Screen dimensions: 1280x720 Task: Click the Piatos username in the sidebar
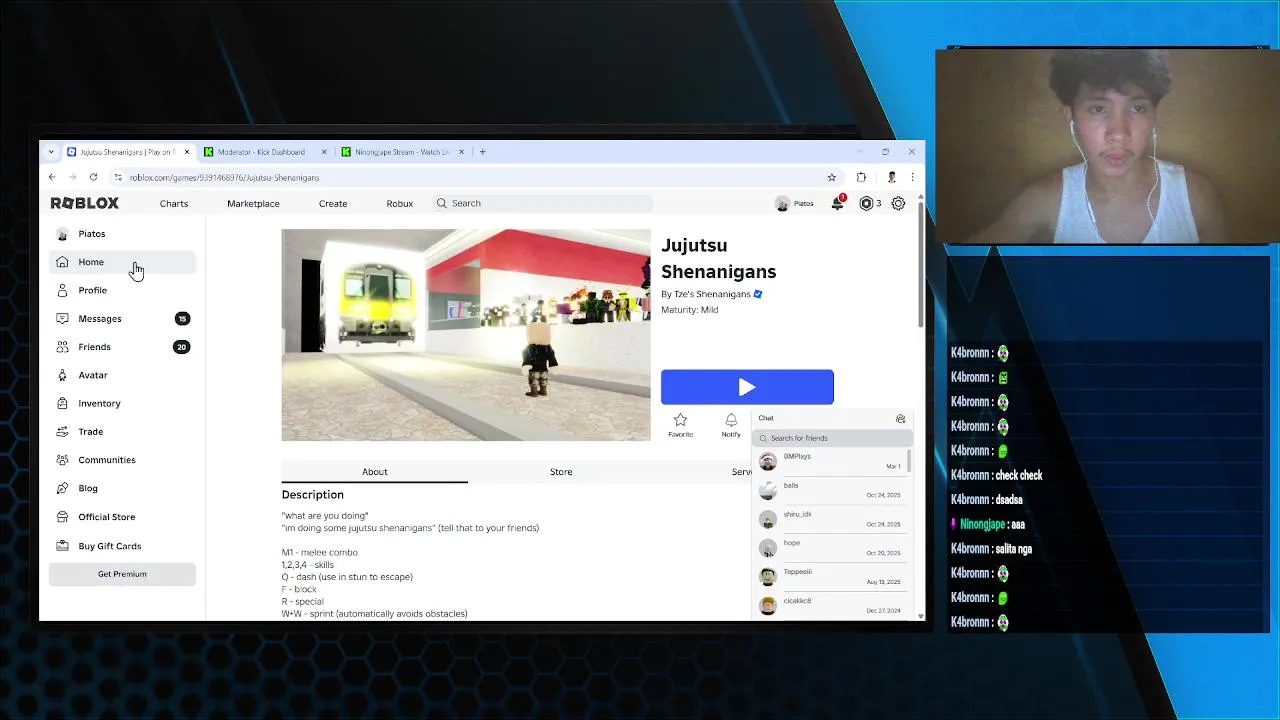(92, 234)
